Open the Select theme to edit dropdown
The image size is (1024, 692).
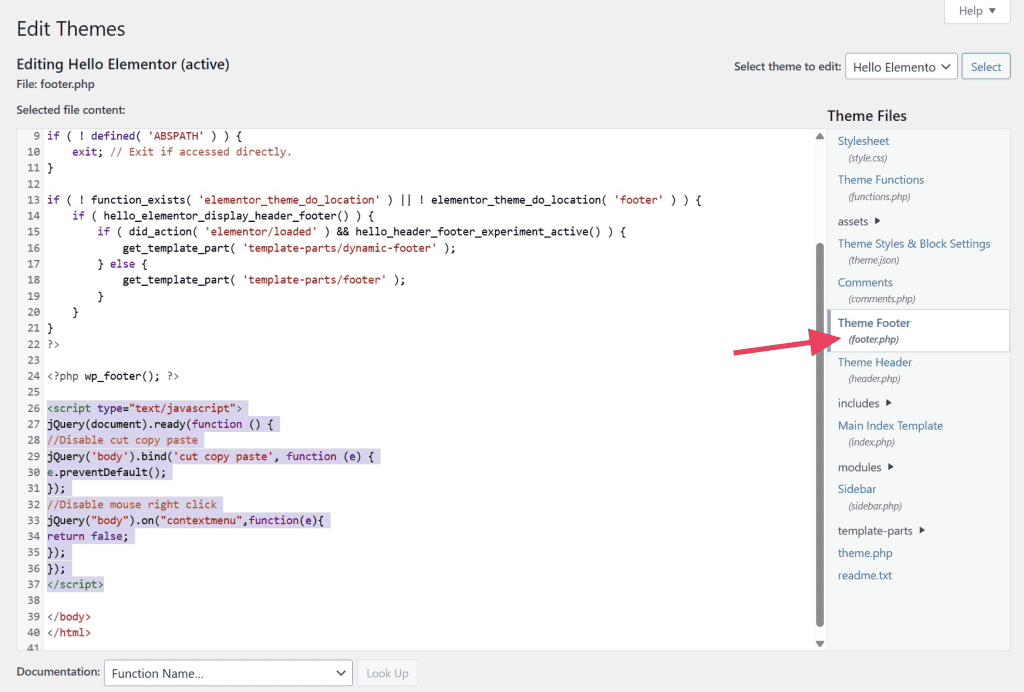[x=901, y=67]
